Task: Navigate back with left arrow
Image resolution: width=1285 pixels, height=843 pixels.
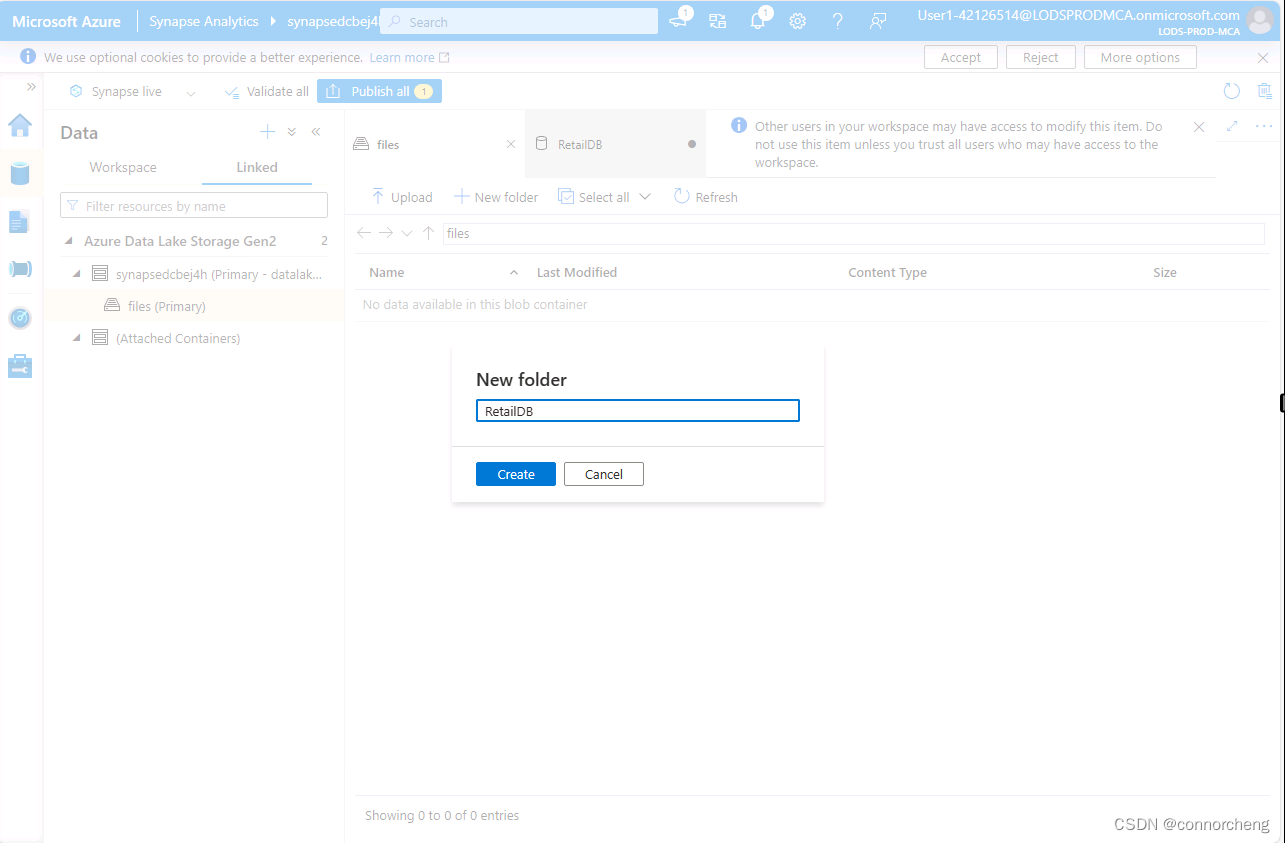Action: [x=364, y=233]
